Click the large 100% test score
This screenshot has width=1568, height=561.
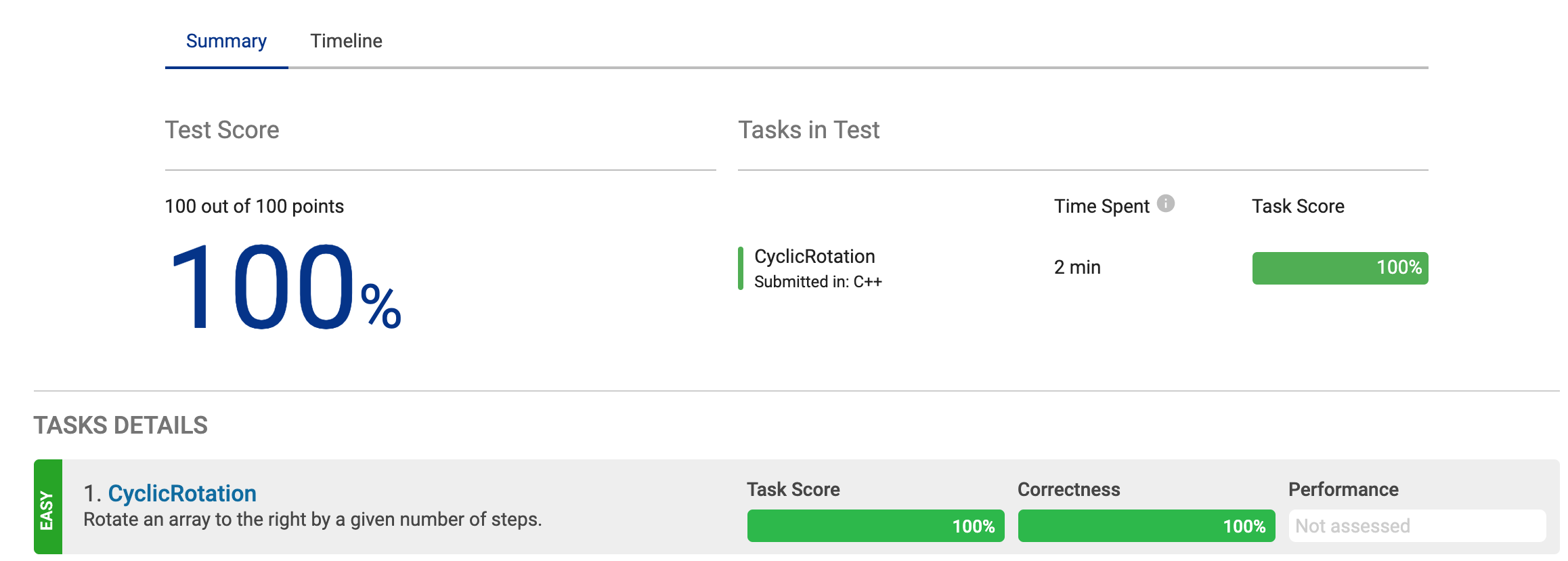pos(284,288)
